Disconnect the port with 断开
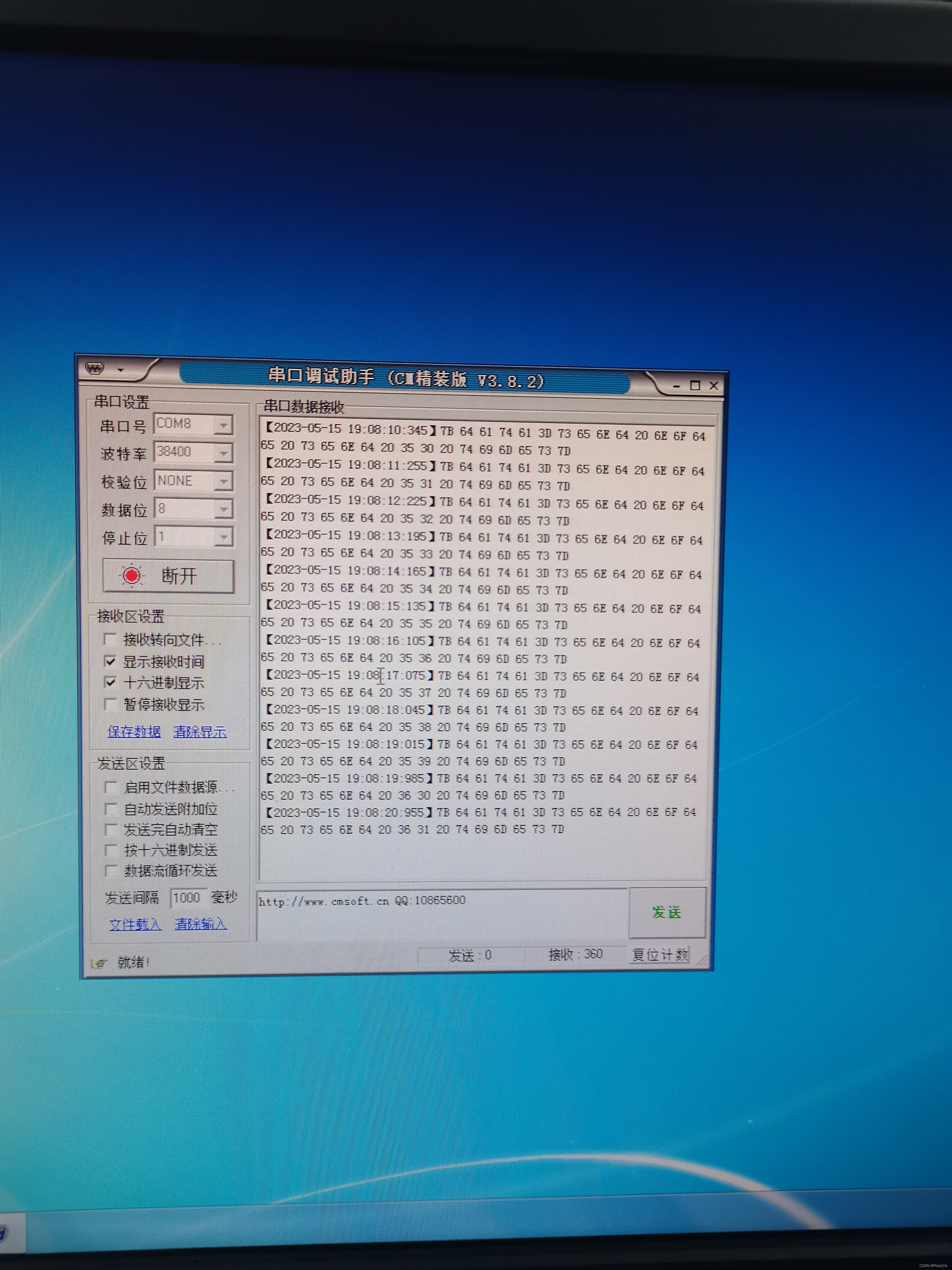Viewport: 952px width, 1270px height. pyautogui.click(x=168, y=576)
